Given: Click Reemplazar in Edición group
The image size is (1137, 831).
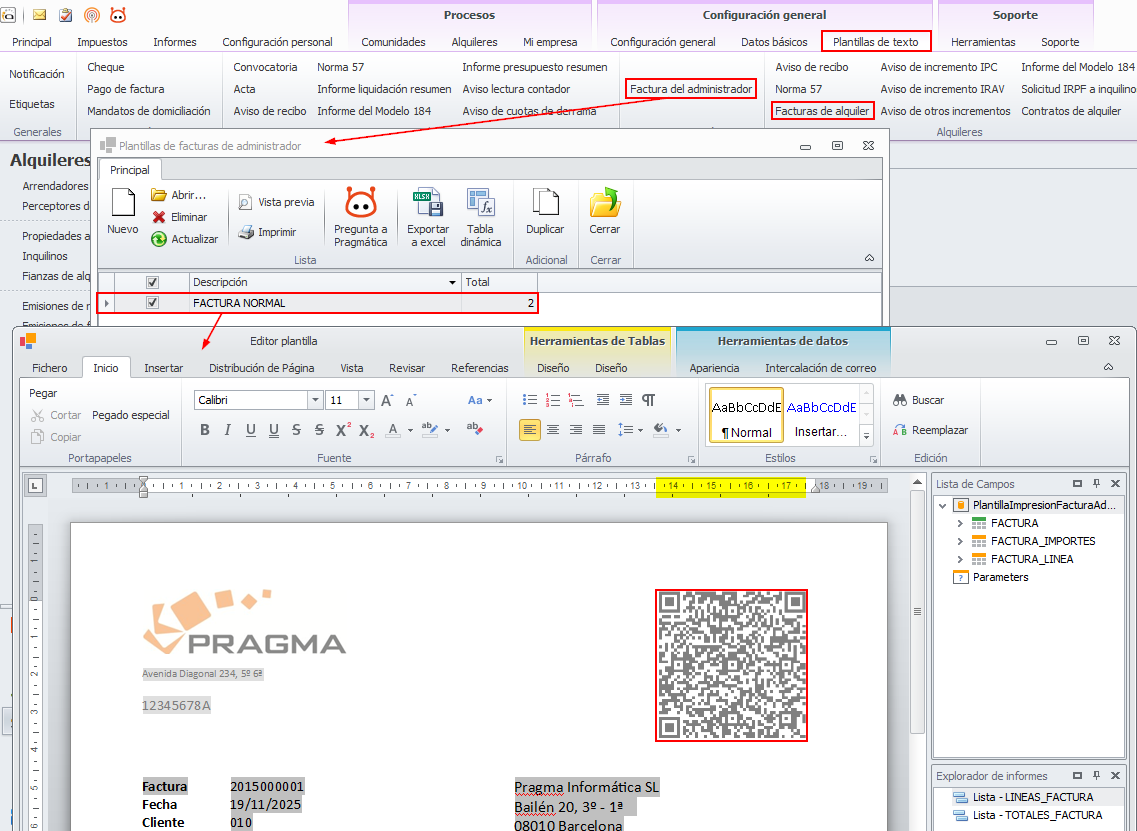Looking at the screenshot, I should (x=930, y=430).
